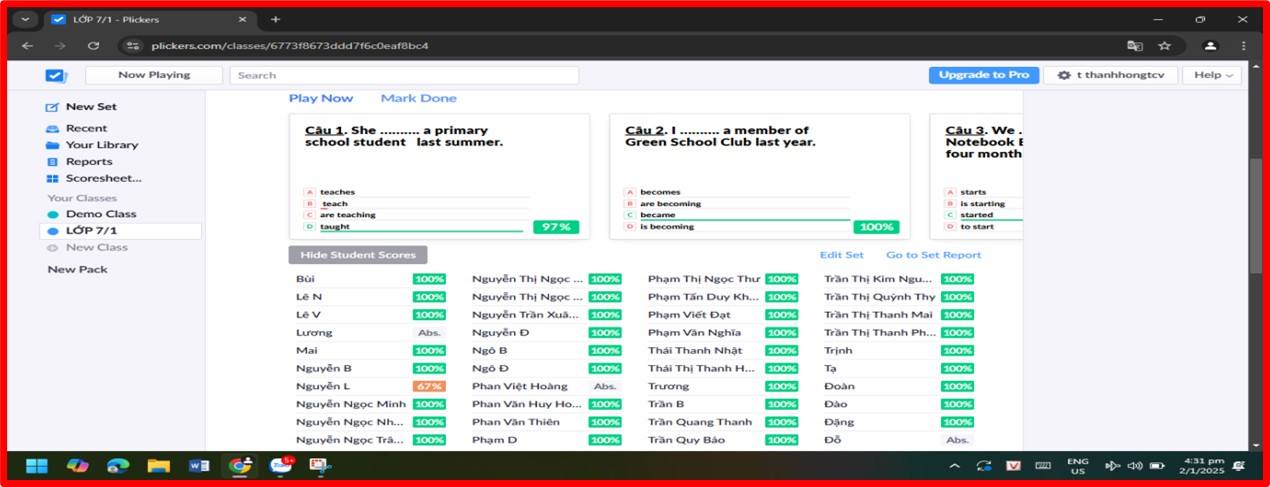Open the Chrome three-dot menu
Screen dimensions: 1270x487
pos(1243,45)
